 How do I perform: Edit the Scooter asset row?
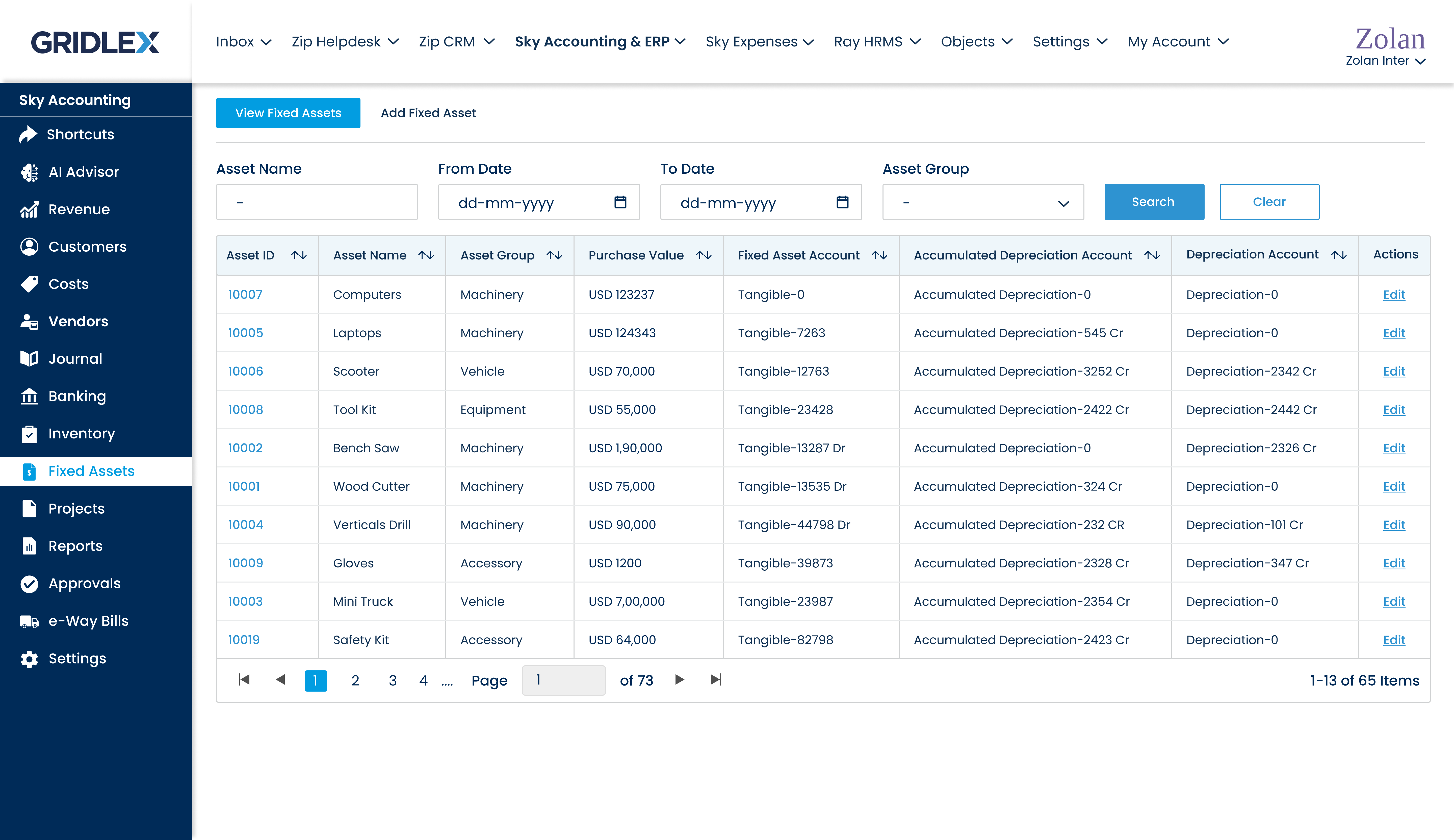tap(1394, 372)
